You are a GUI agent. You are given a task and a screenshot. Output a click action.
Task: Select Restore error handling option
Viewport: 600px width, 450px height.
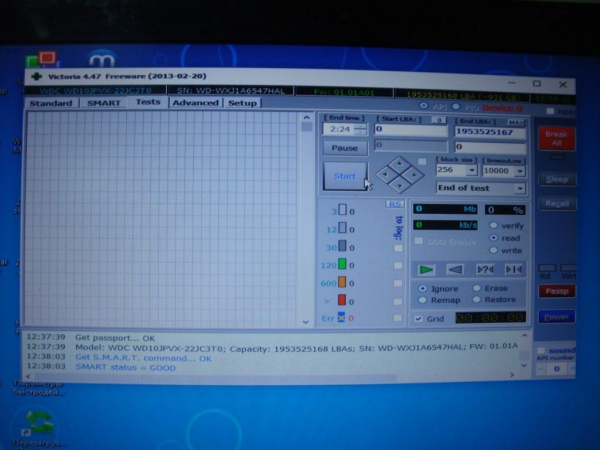coord(476,300)
